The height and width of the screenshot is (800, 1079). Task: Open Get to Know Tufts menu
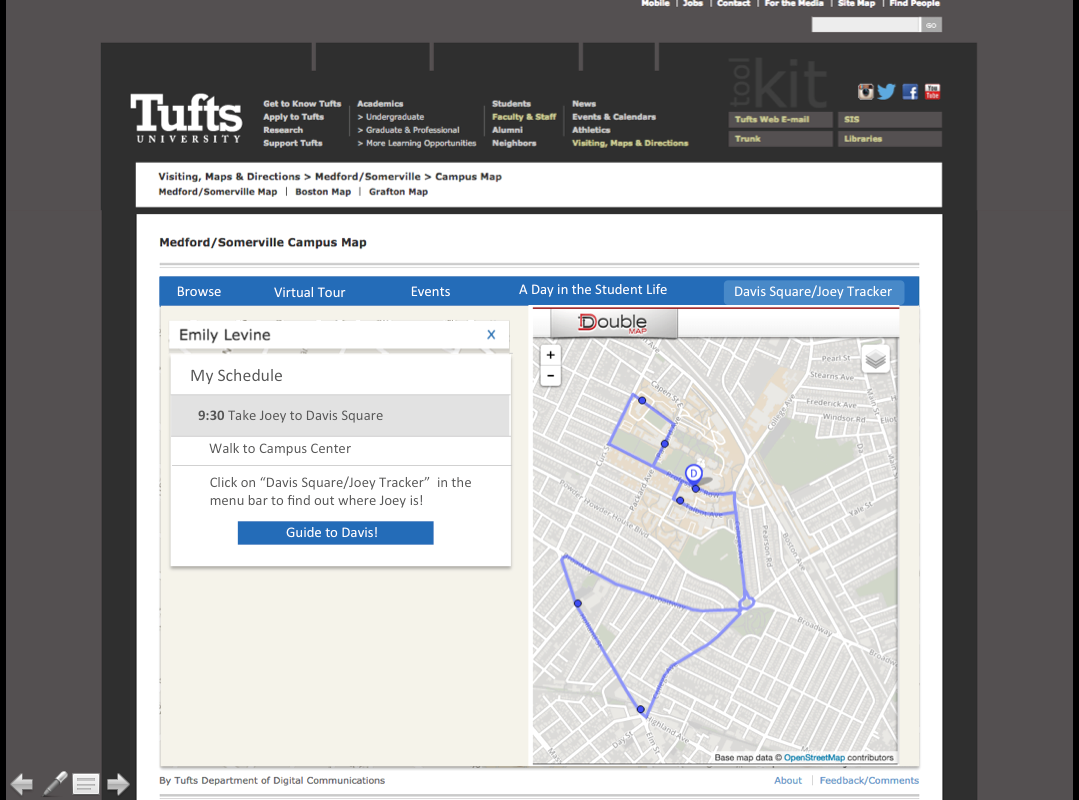click(302, 104)
